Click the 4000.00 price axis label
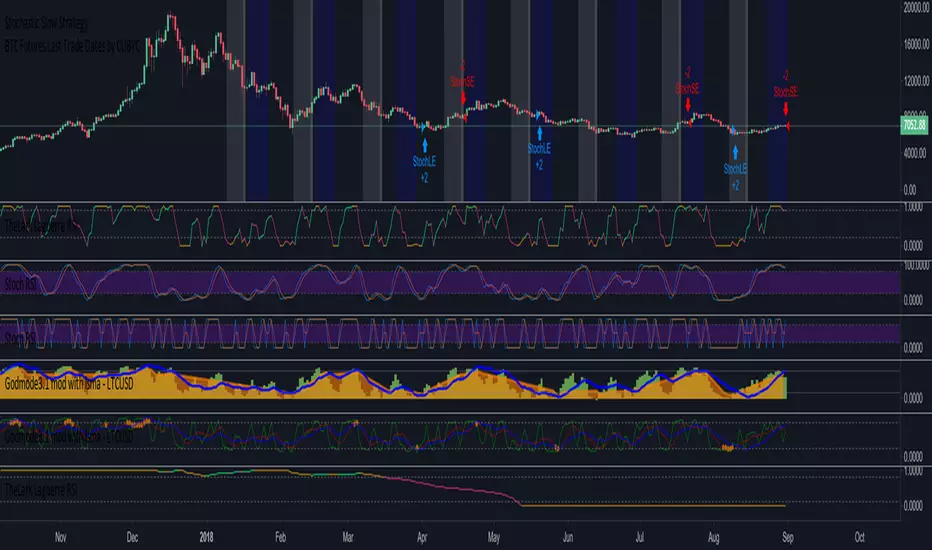 point(916,153)
